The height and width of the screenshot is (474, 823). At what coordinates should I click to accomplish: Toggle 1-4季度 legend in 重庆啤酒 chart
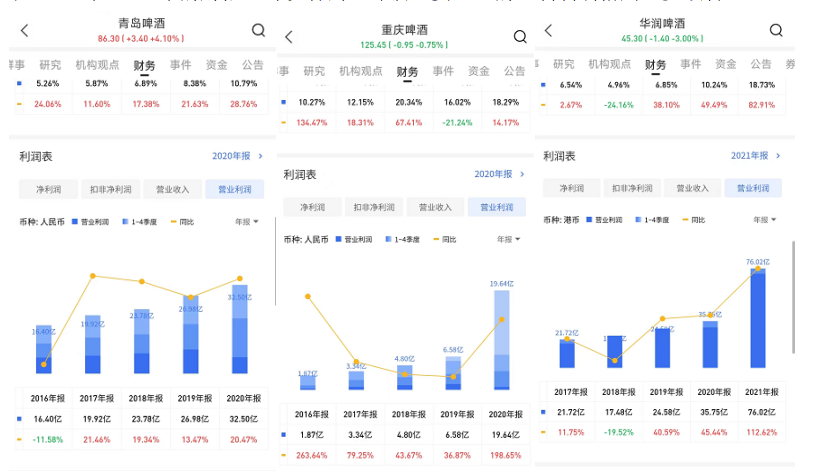click(x=403, y=239)
